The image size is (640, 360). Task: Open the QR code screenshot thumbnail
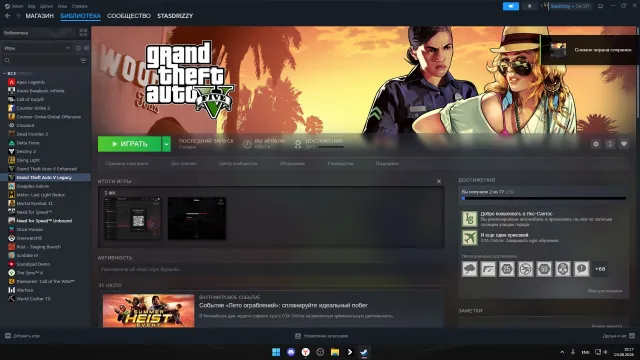[133, 218]
